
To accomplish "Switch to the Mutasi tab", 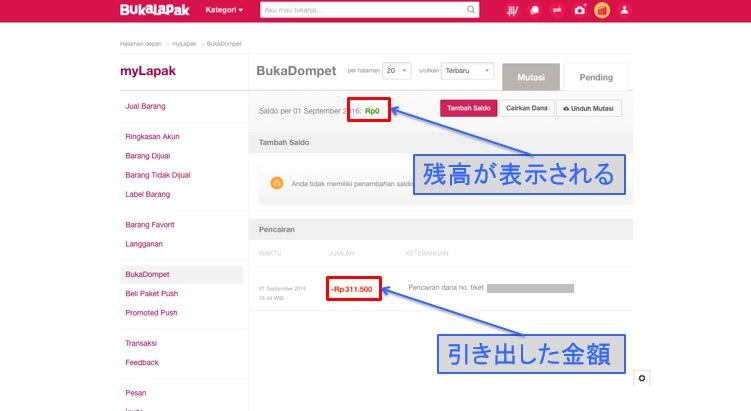I will 531,77.
